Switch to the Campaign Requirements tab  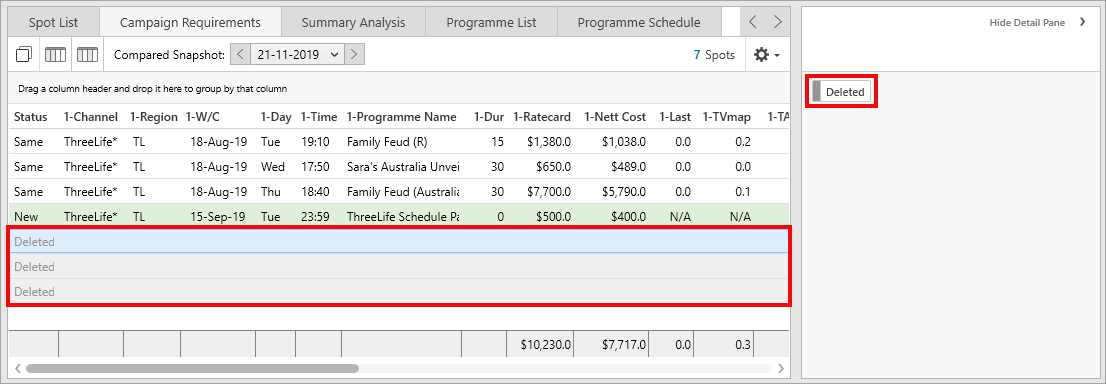190,23
